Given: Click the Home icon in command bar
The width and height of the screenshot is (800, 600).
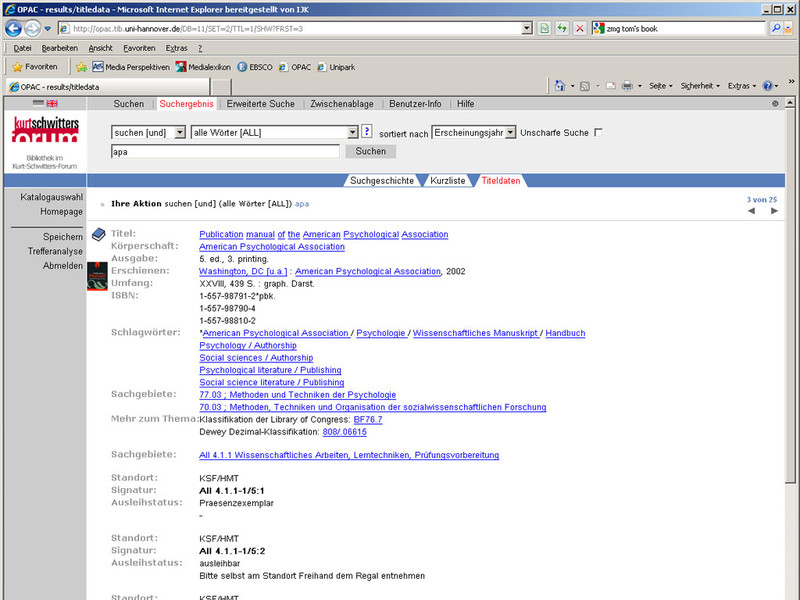Looking at the screenshot, I should (560, 86).
